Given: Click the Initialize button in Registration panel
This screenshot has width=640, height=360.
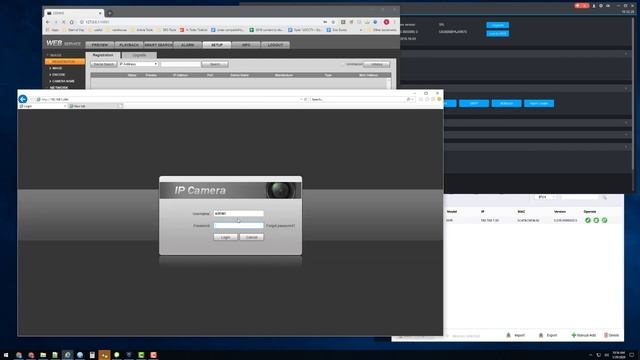Looking at the screenshot, I should pos(376,64).
